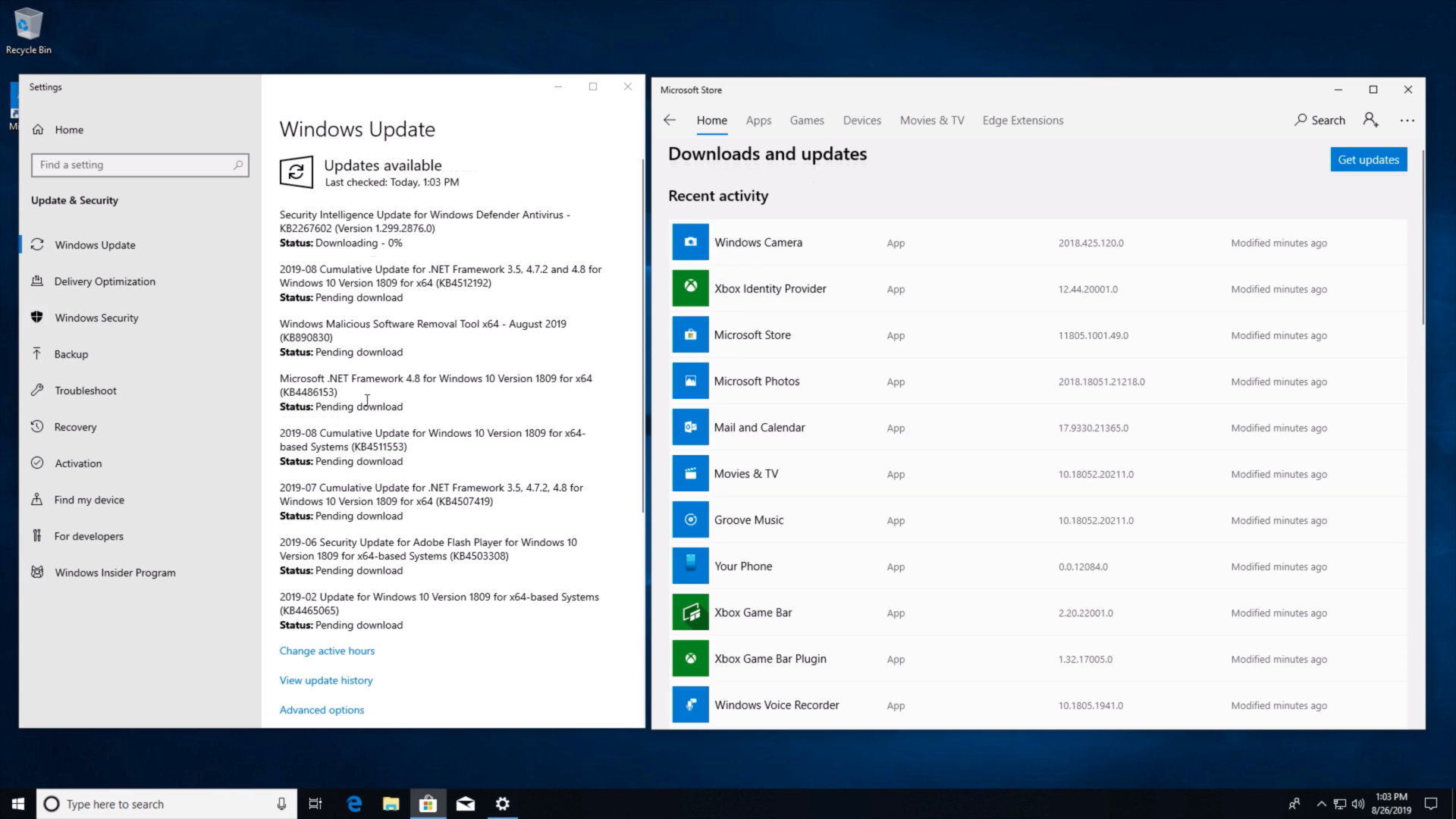Click the Updates available refresh icon
Viewport: 1456px width, 819px height.
[x=297, y=172]
